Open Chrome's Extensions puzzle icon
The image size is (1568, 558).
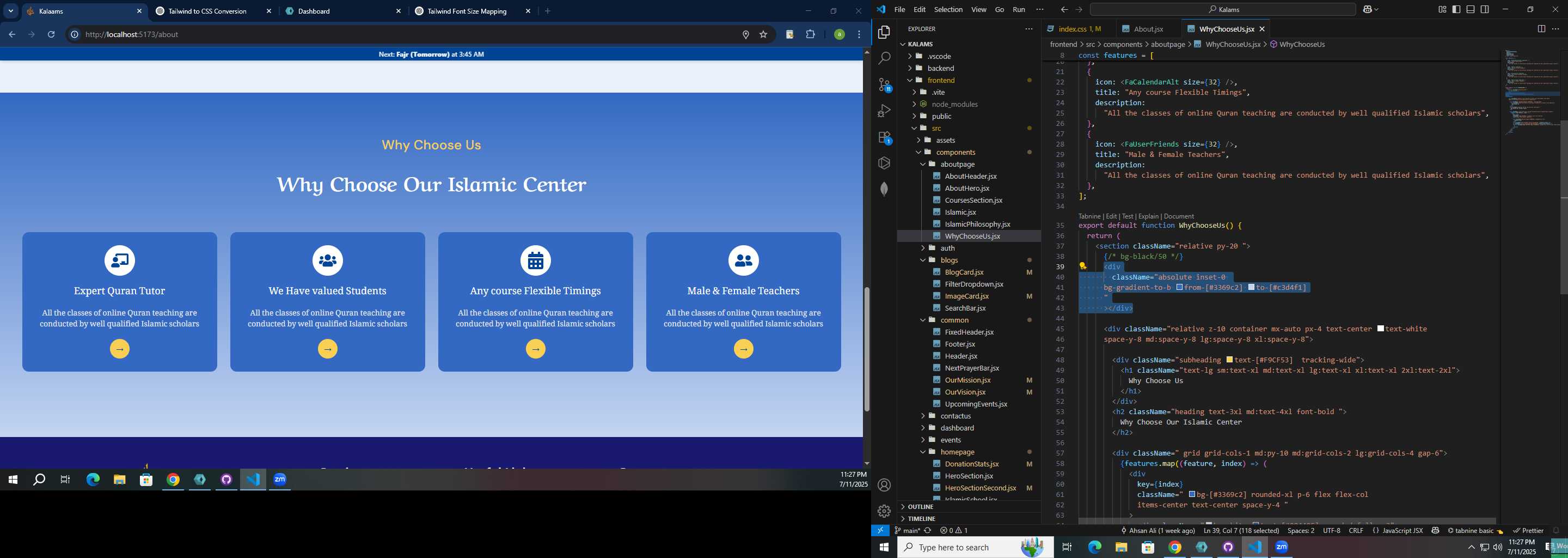pyautogui.click(x=810, y=34)
